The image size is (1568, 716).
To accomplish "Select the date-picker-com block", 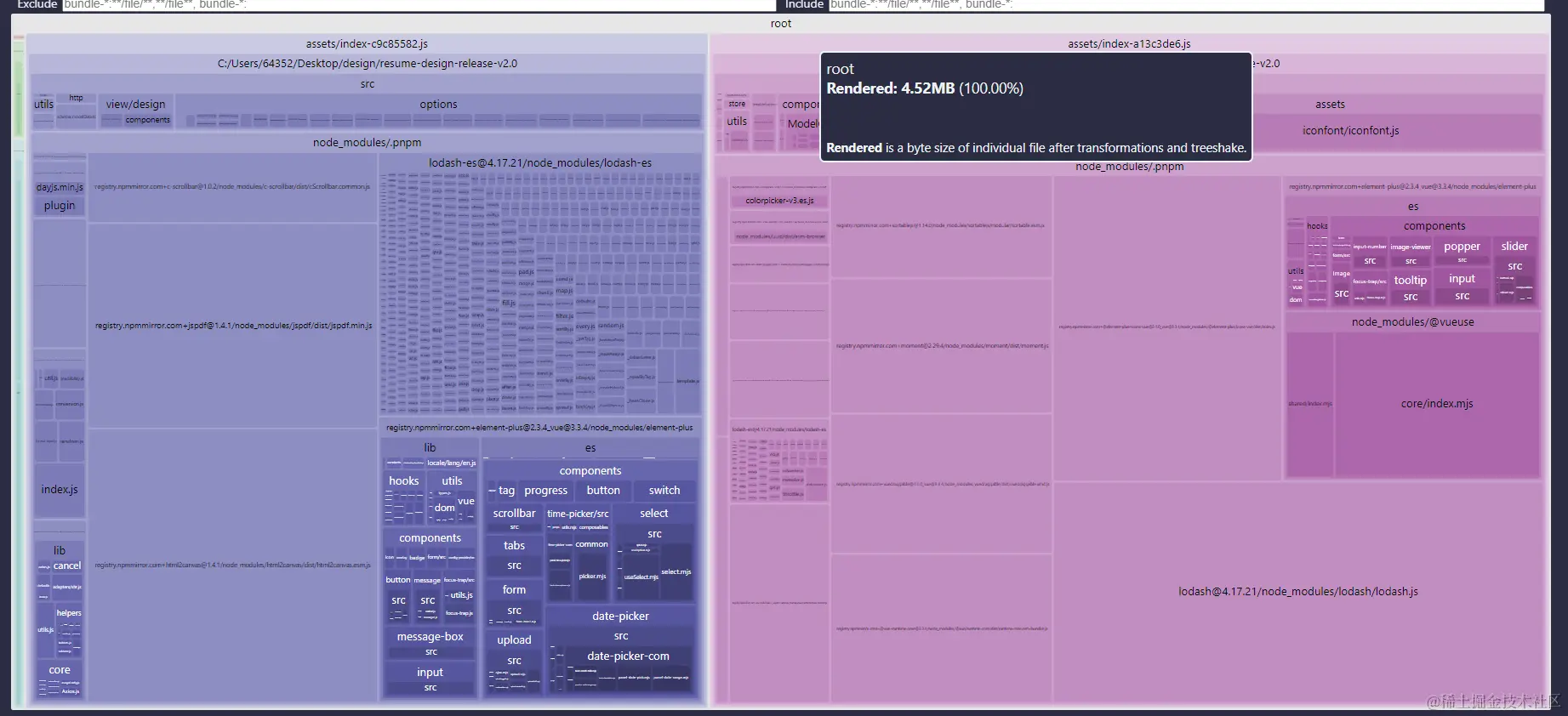I will tap(629, 656).
